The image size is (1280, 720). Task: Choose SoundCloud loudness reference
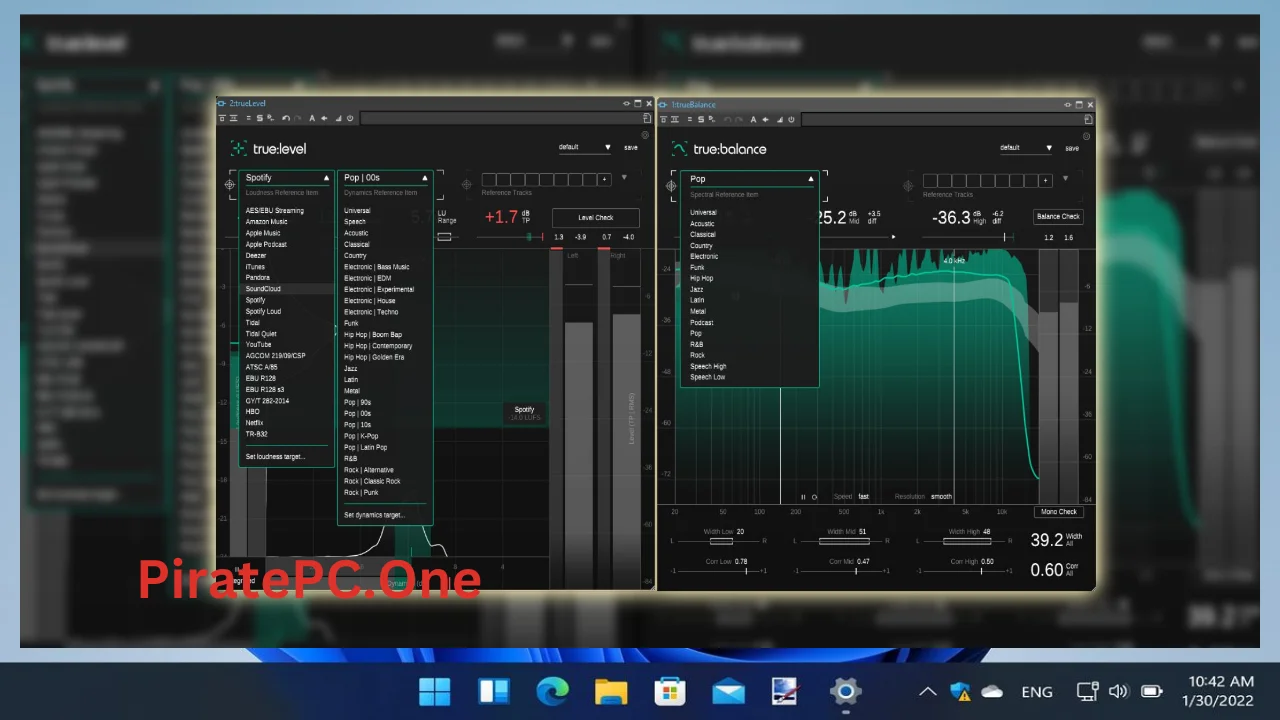pos(263,289)
